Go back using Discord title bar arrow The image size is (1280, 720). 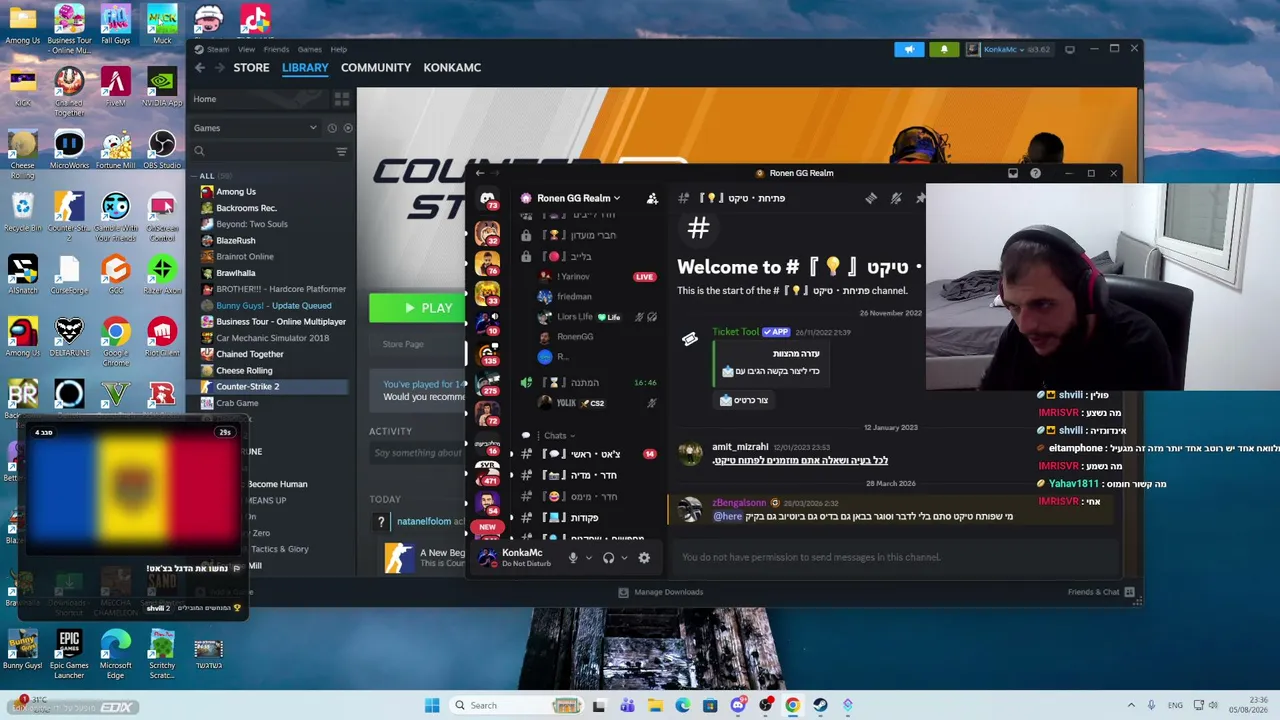click(480, 173)
